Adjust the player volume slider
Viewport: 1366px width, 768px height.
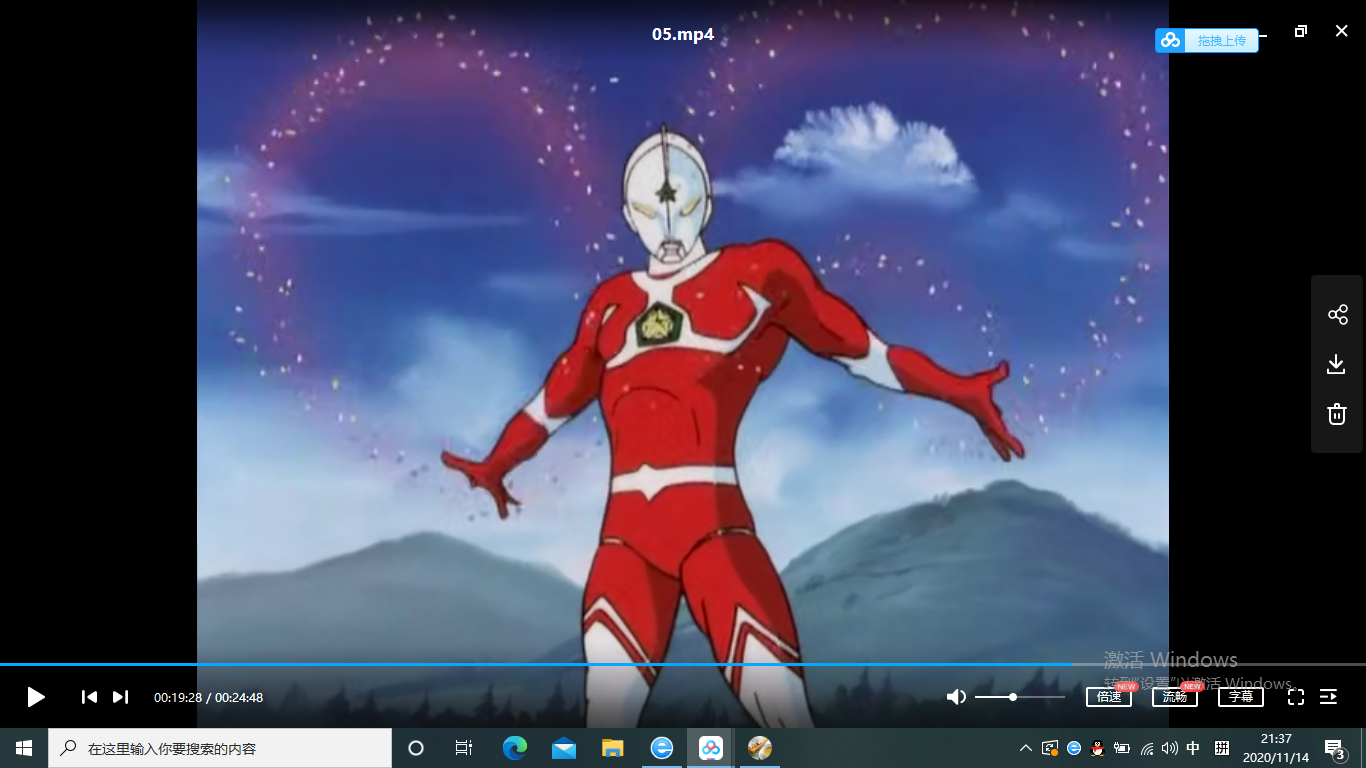pyautogui.click(x=1020, y=697)
